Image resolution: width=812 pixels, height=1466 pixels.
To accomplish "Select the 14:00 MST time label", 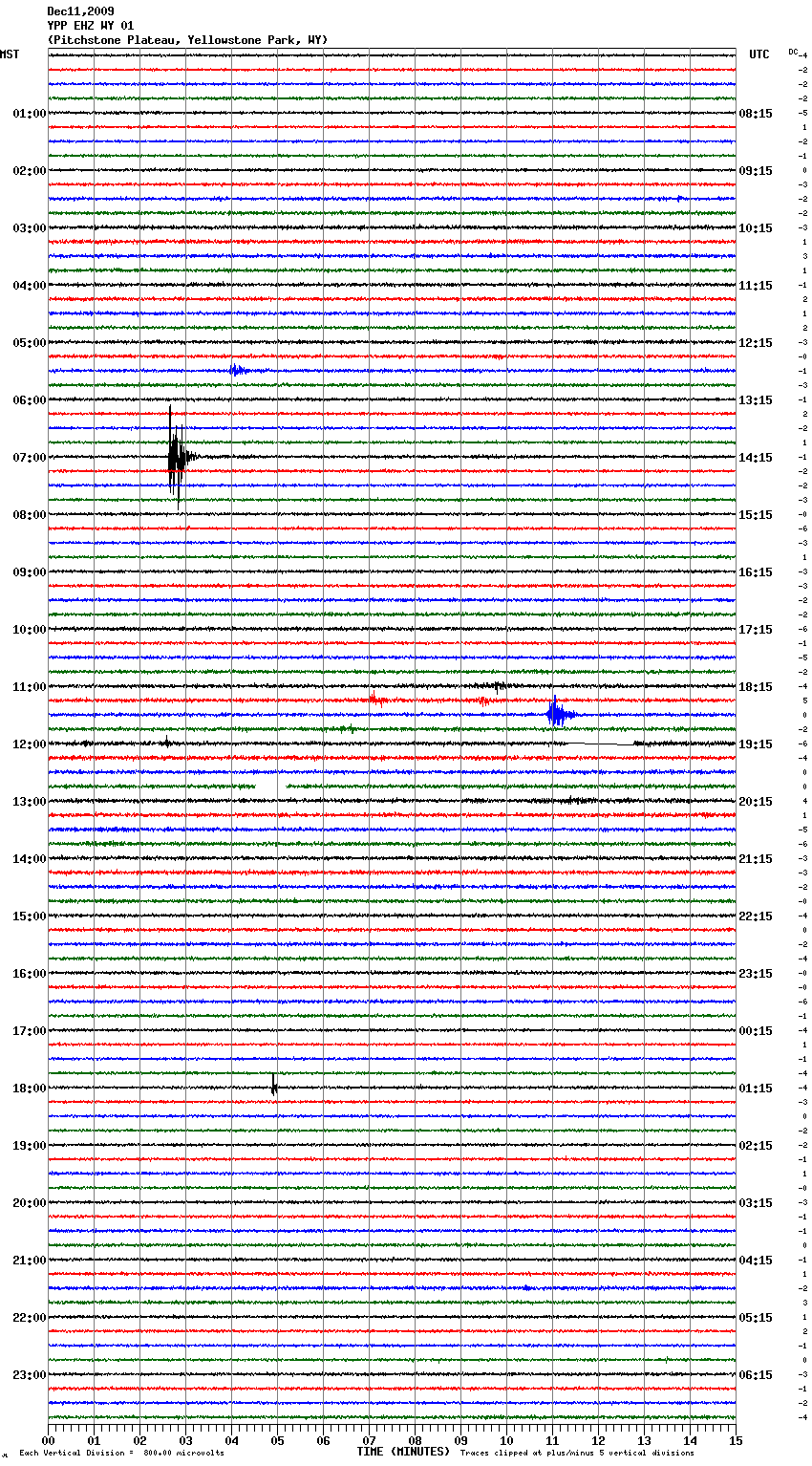I will pyautogui.click(x=29, y=859).
